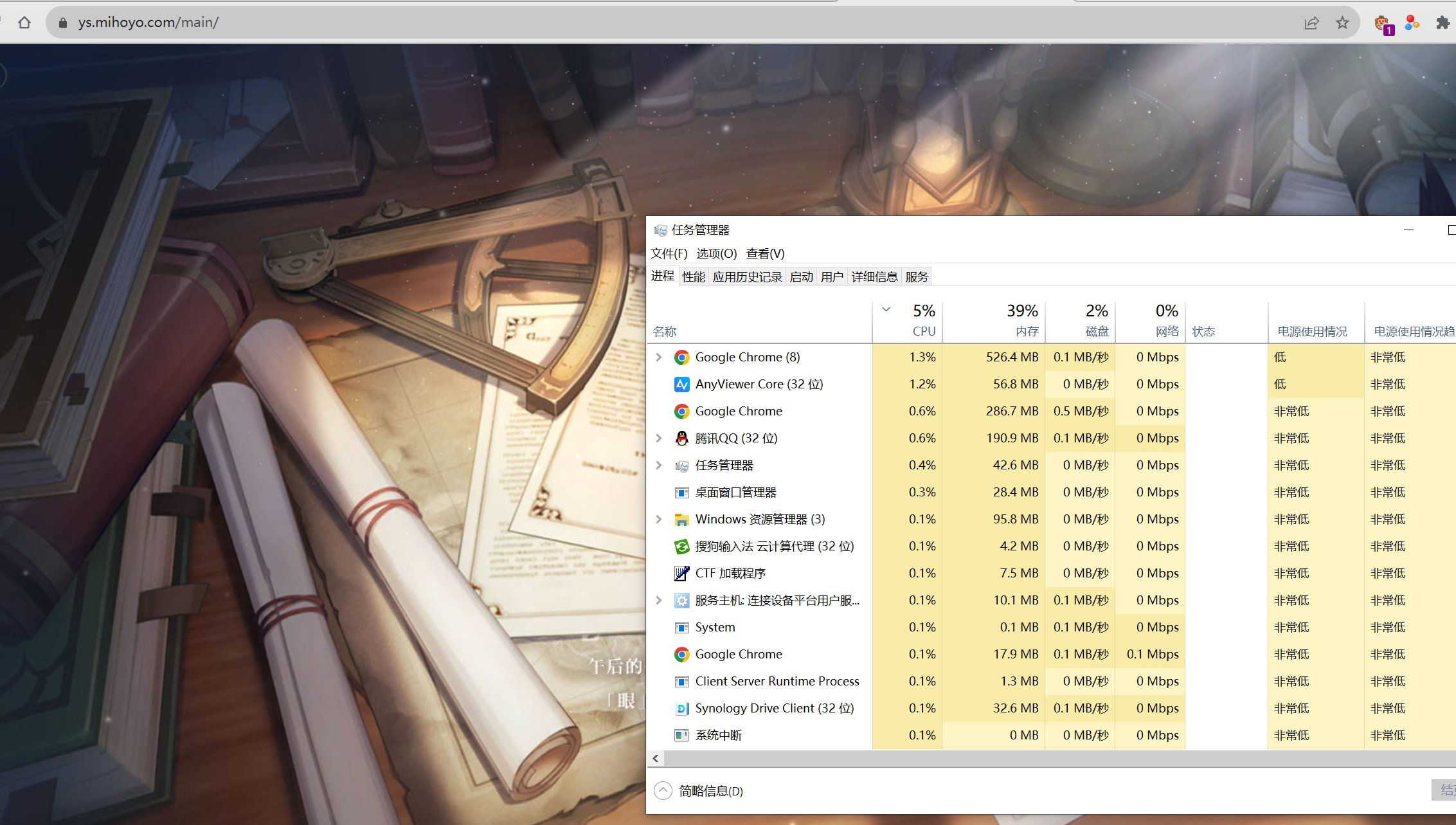
Task: Sort processes by the 名称 column header
Action: [760, 323]
